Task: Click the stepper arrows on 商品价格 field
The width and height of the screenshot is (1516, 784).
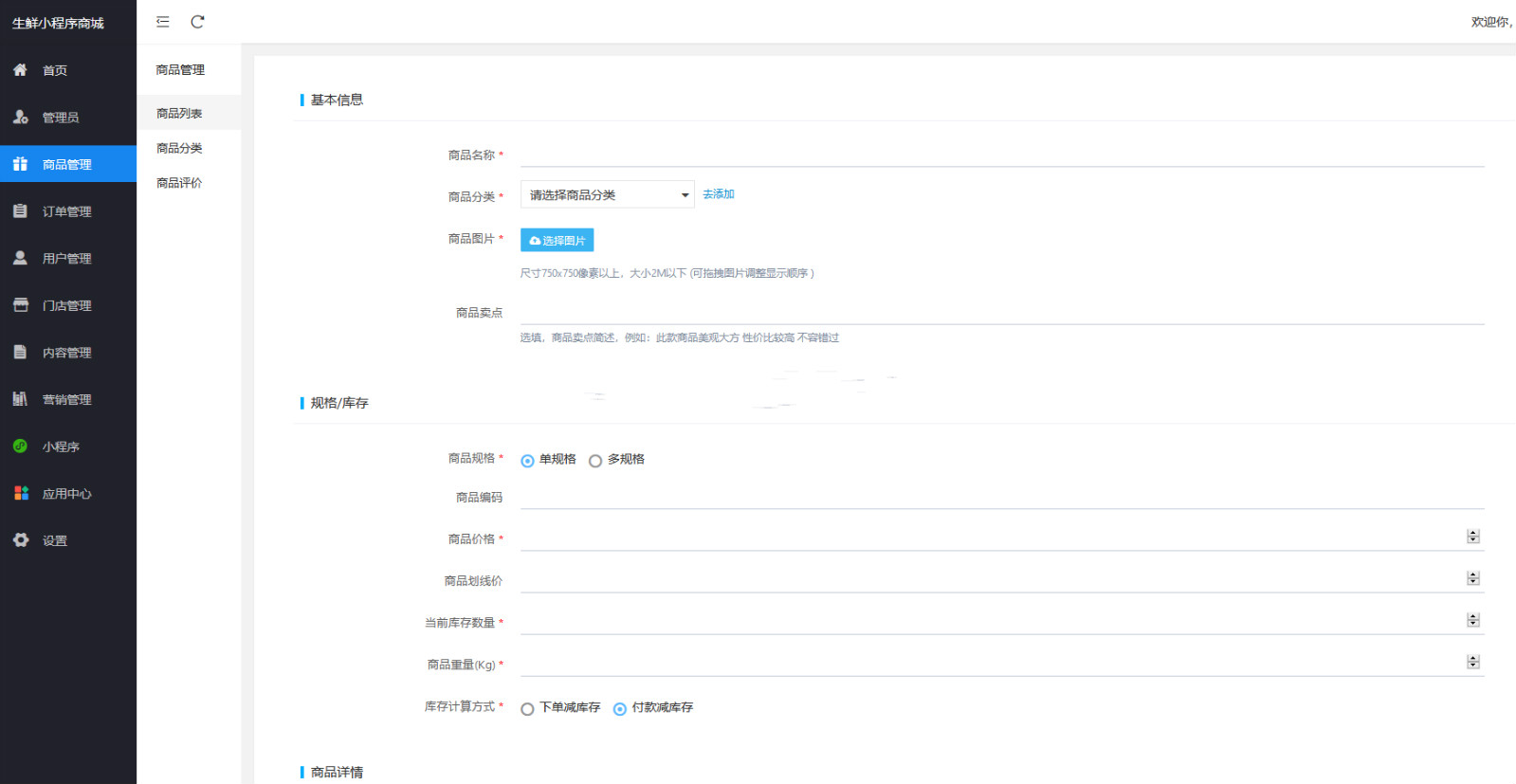Action: pos(1472,537)
